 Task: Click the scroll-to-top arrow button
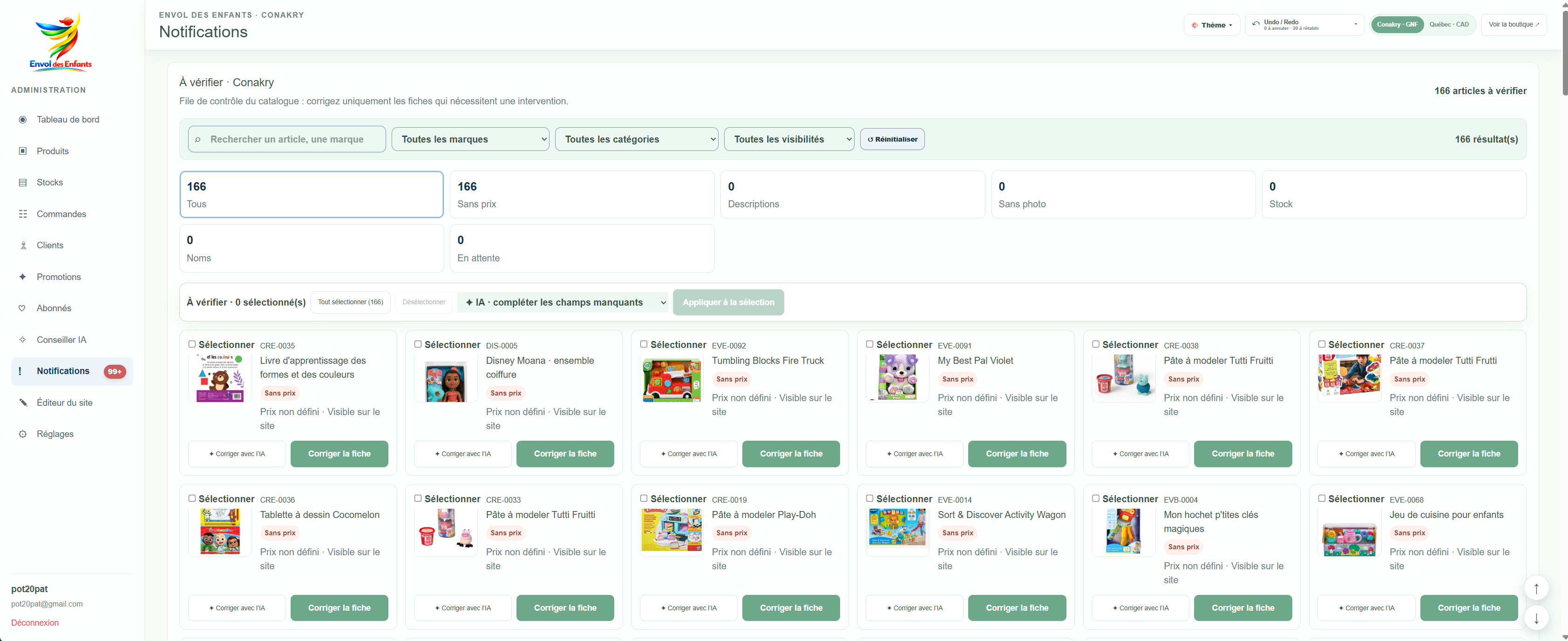click(1536, 588)
